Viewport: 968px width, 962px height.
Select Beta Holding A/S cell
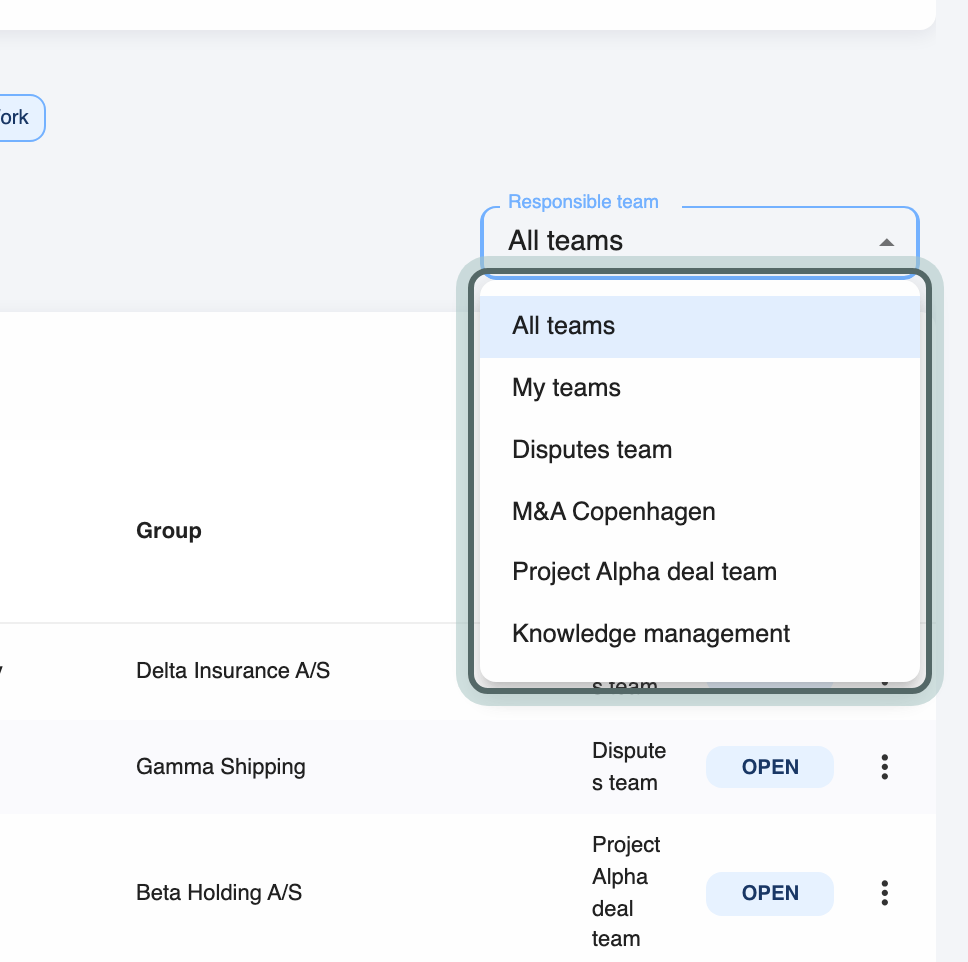tap(219, 893)
